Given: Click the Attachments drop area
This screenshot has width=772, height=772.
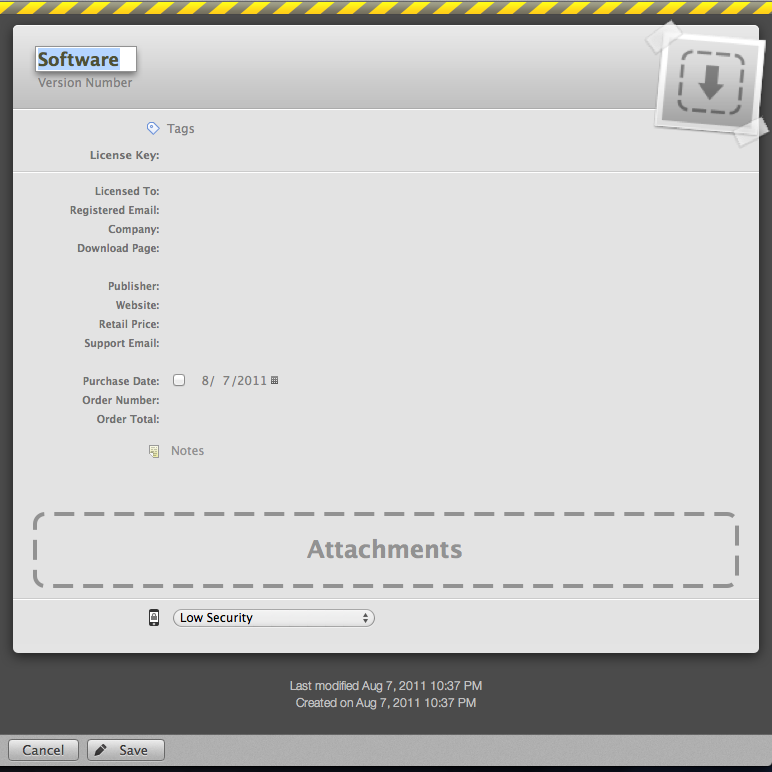Looking at the screenshot, I should coord(385,549).
